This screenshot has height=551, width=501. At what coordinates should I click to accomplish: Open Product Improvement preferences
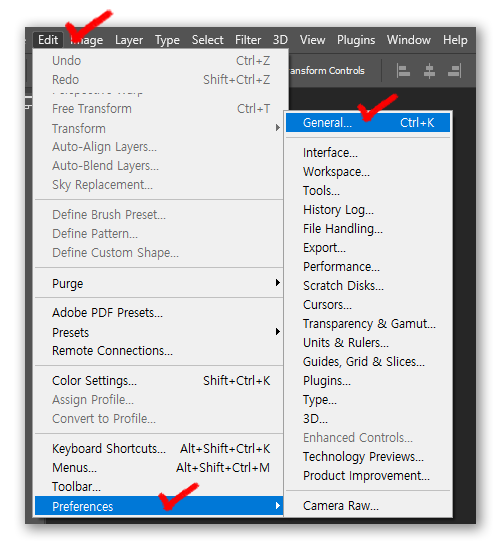coord(368,475)
